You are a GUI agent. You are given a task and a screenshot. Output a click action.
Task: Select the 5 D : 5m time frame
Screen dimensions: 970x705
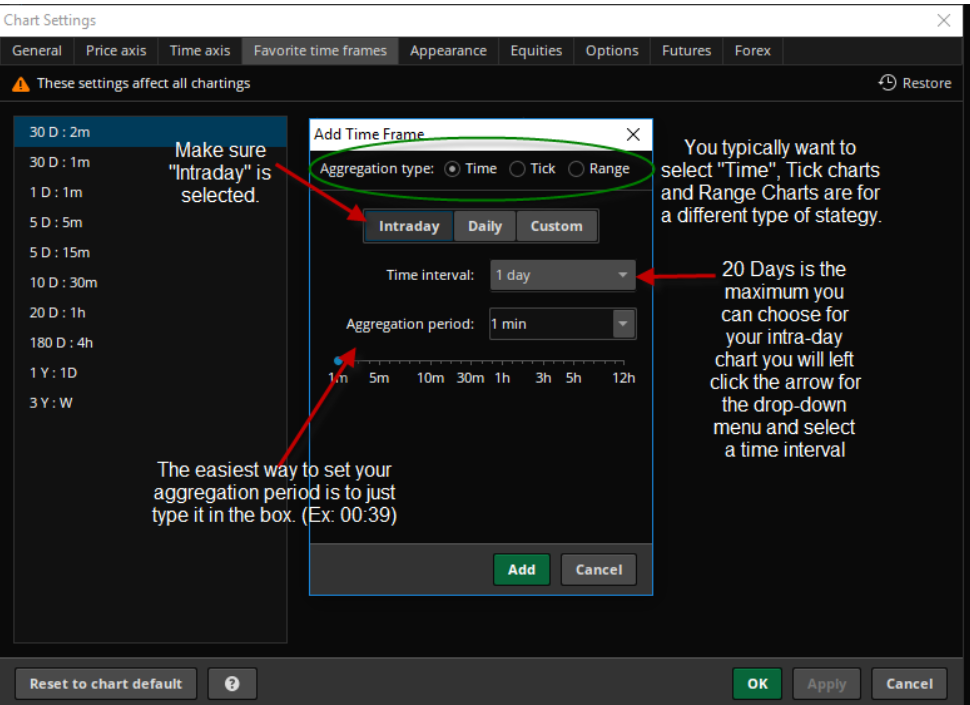(150, 222)
